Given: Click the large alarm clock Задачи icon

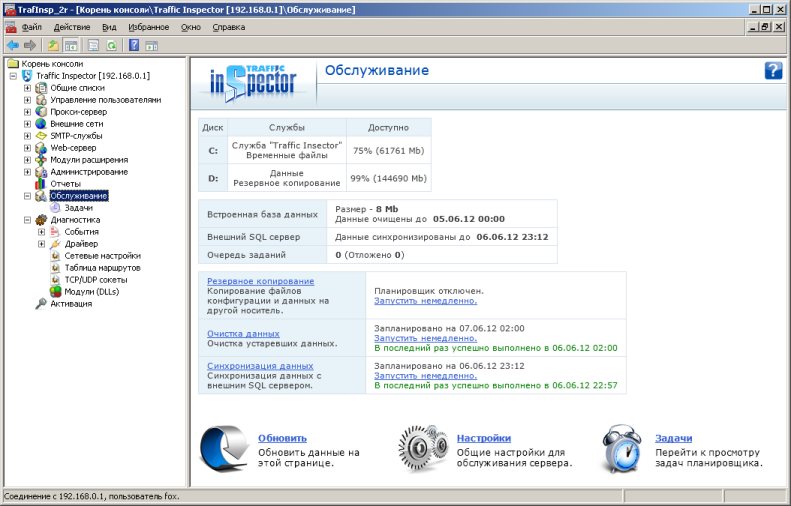Looking at the screenshot, I should point(622,448).
